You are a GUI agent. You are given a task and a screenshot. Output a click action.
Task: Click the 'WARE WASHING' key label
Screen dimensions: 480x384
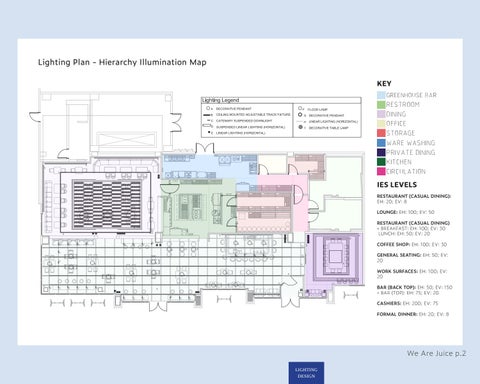coord(411,143)
